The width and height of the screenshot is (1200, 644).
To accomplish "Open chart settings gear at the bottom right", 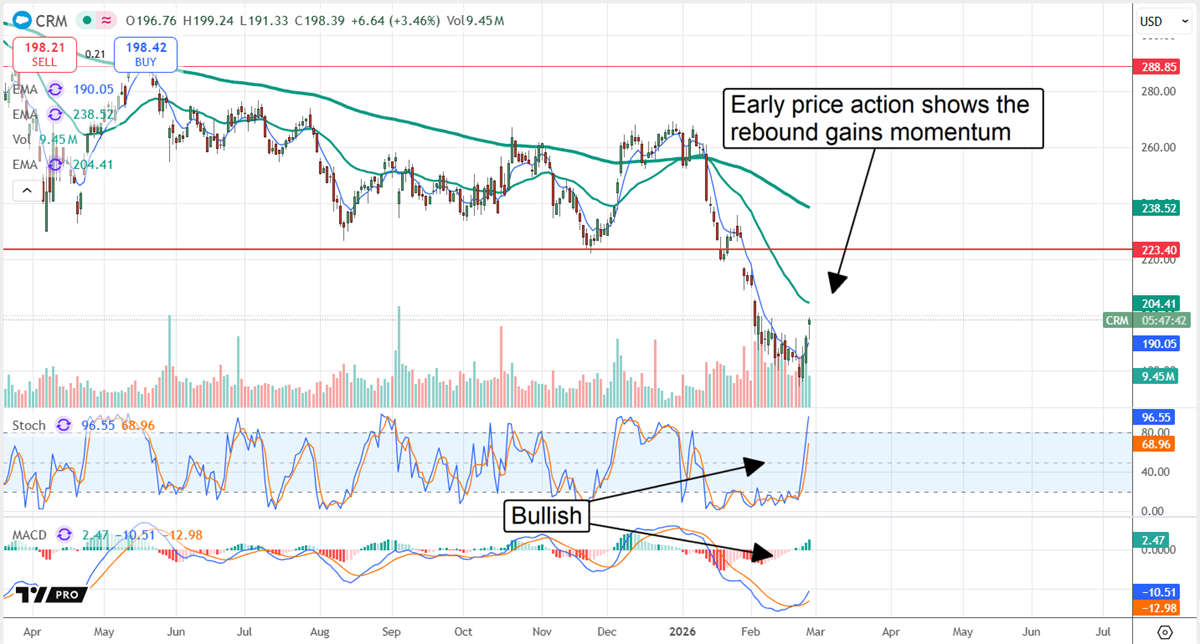I will click(x=1165, y=633).
